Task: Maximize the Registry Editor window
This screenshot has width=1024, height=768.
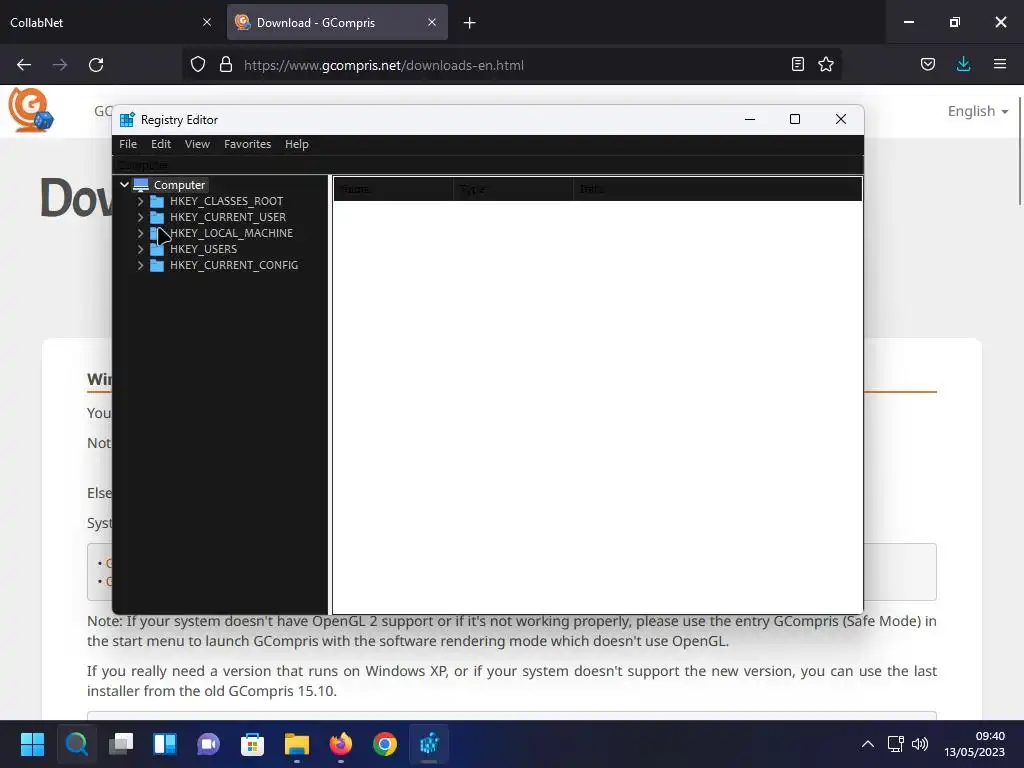Action: tap(795, 119)
